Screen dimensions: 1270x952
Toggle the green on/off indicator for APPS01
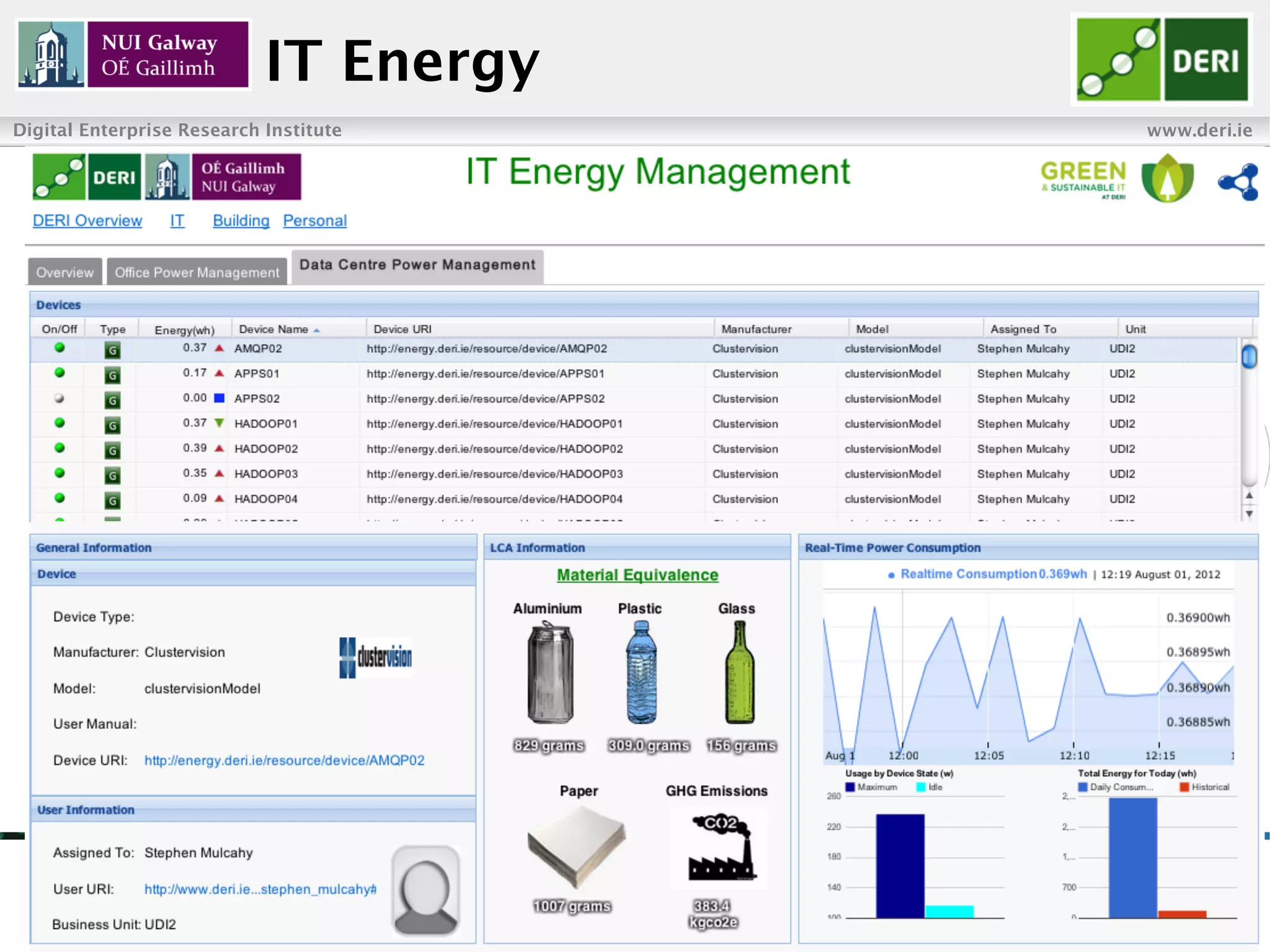pos(60,372)
